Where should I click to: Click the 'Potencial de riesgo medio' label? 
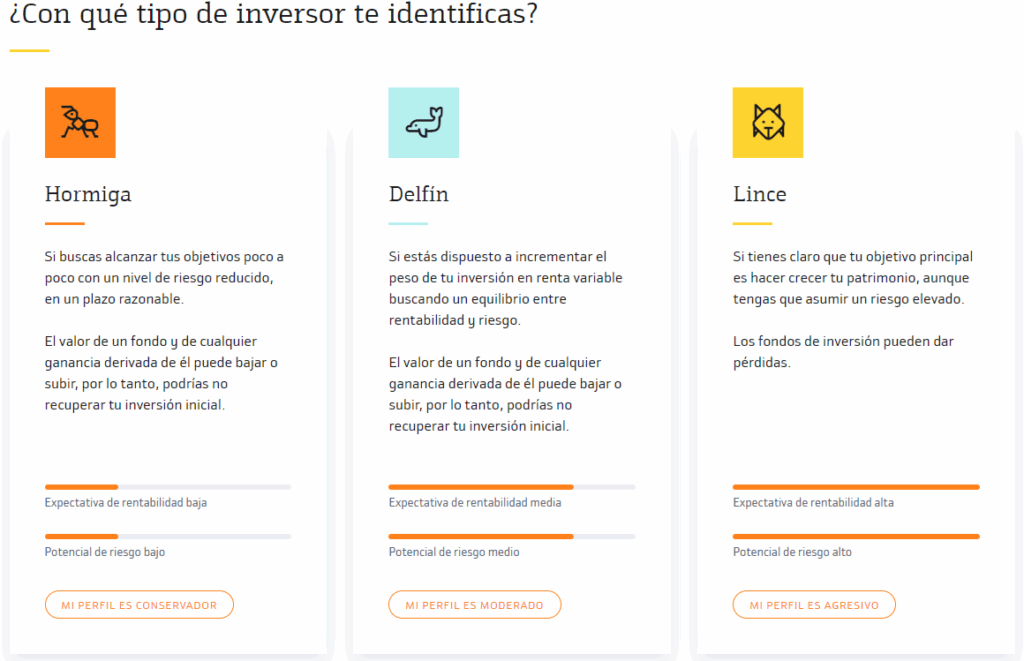[454, 552]
